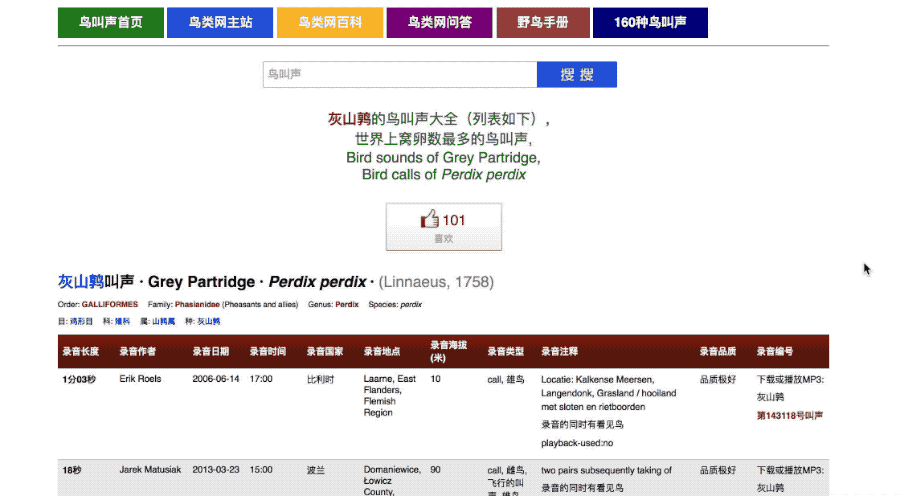Select the 15:00 time cell
900x496 pixels.
[x=261, y=470]
